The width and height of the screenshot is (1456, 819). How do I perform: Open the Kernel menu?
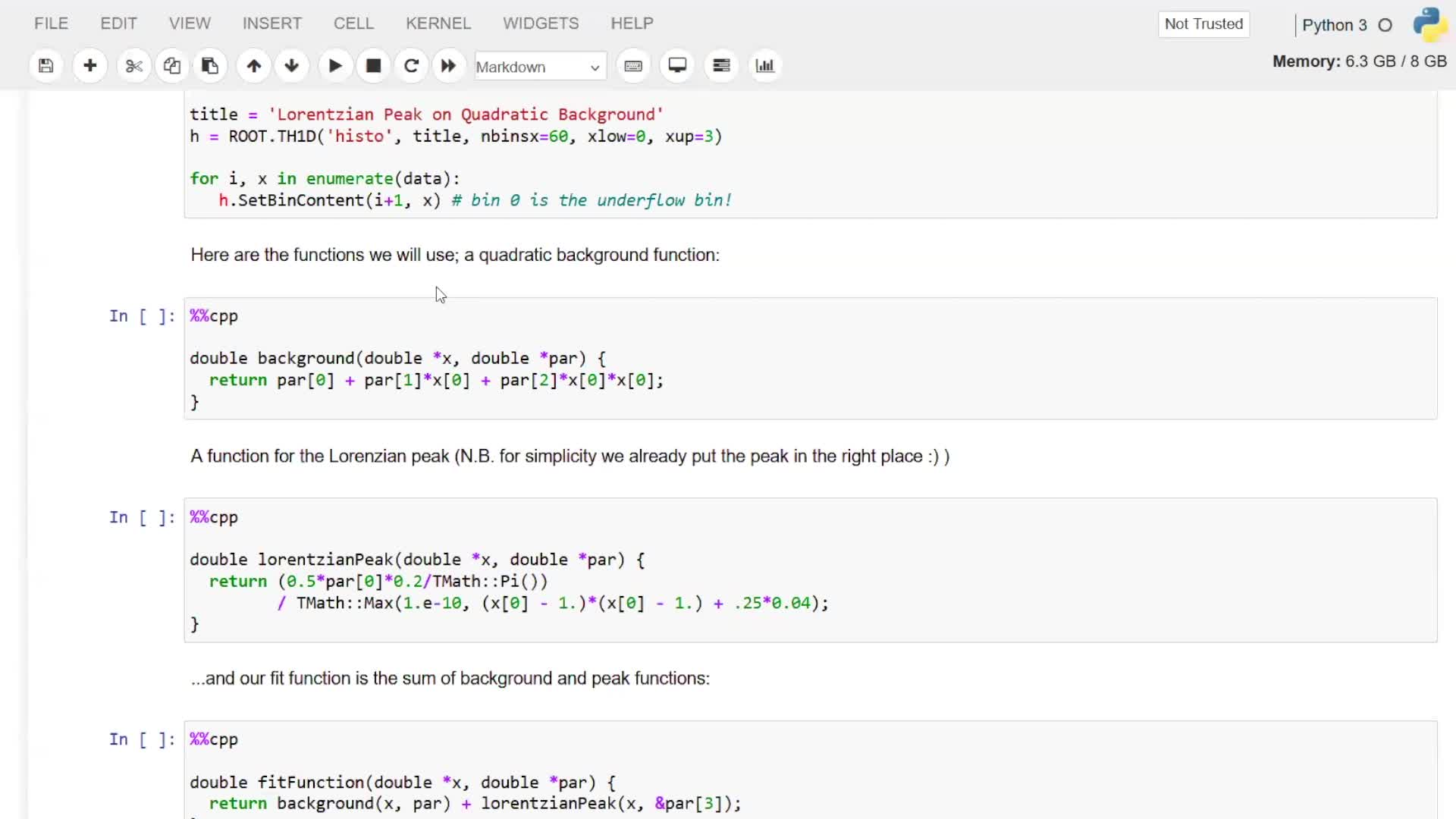(438, 24)
